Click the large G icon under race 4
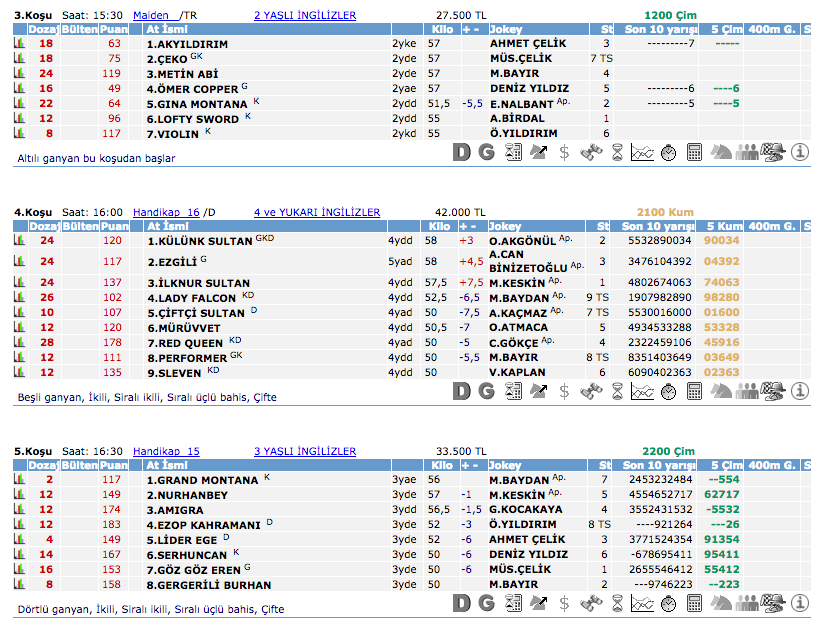This screenshot has width=837, height=640. [x=487, y=391]
